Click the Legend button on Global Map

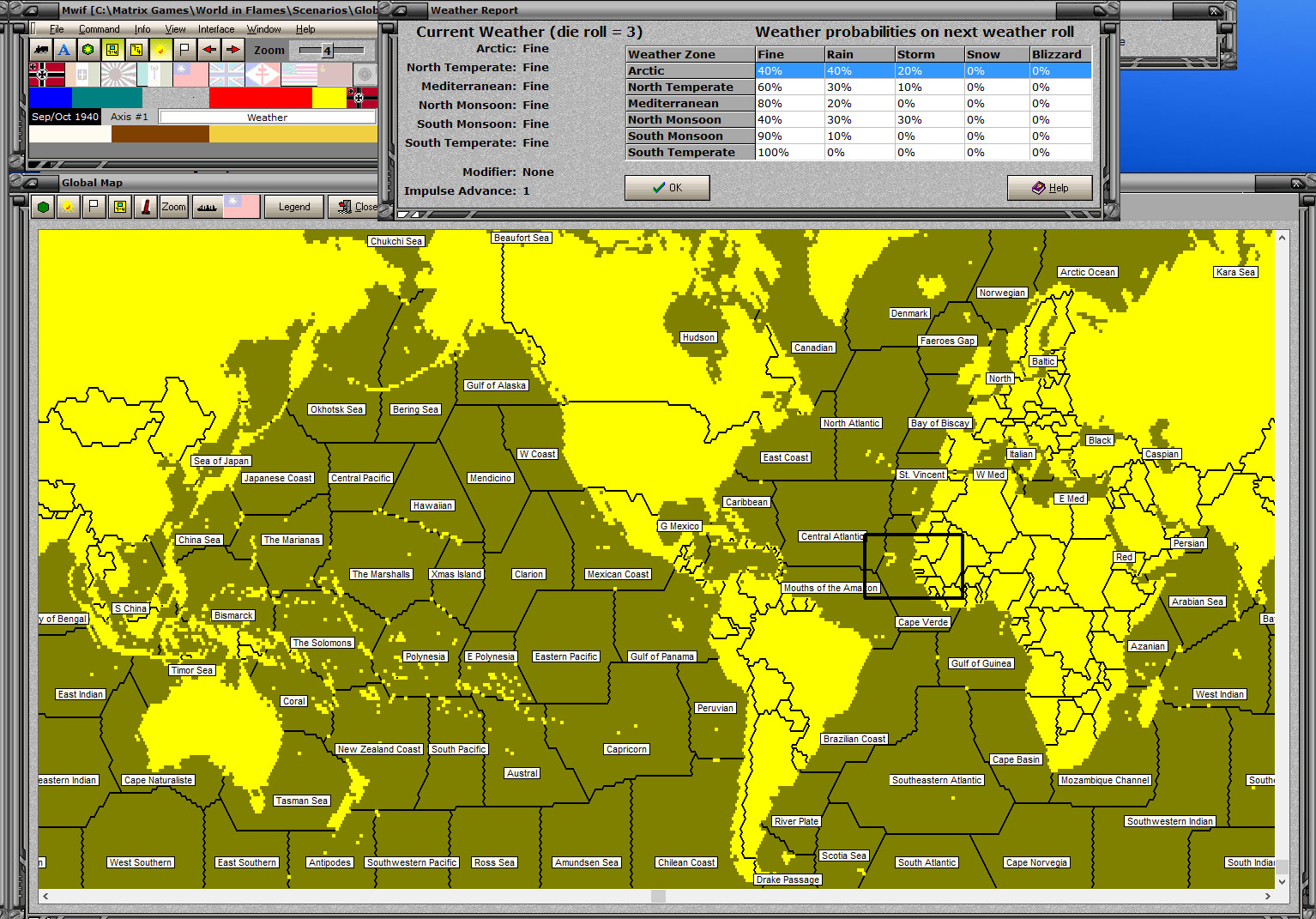click(x=293, y=207)
